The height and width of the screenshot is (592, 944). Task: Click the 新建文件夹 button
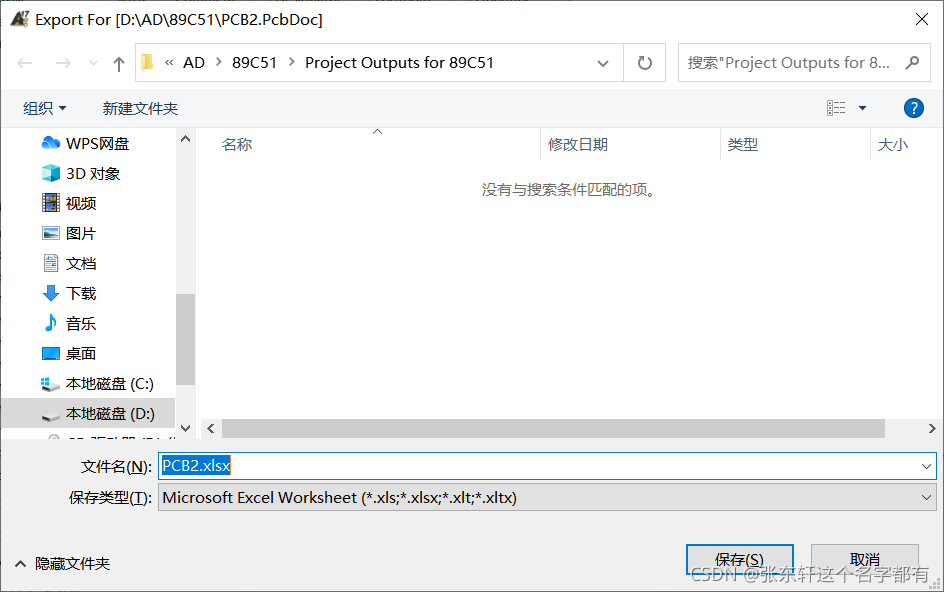(140, 108)
